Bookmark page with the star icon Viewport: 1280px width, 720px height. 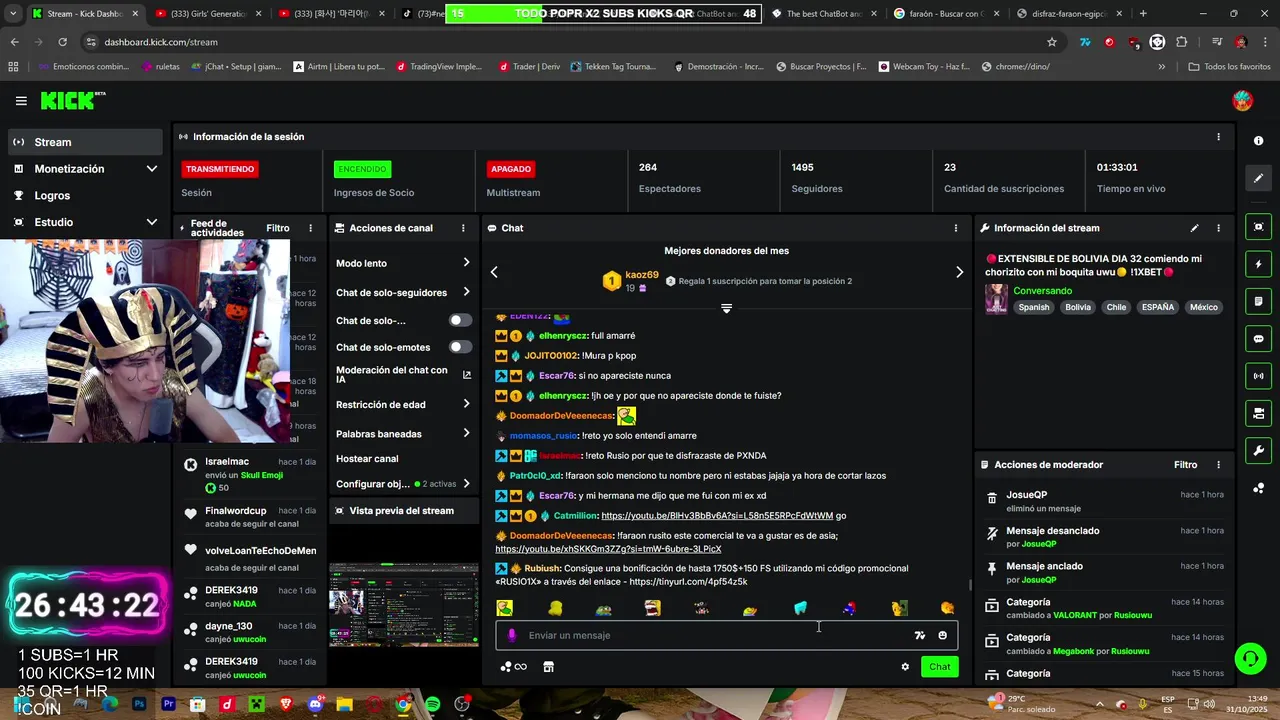click(x=1052, y=42)
